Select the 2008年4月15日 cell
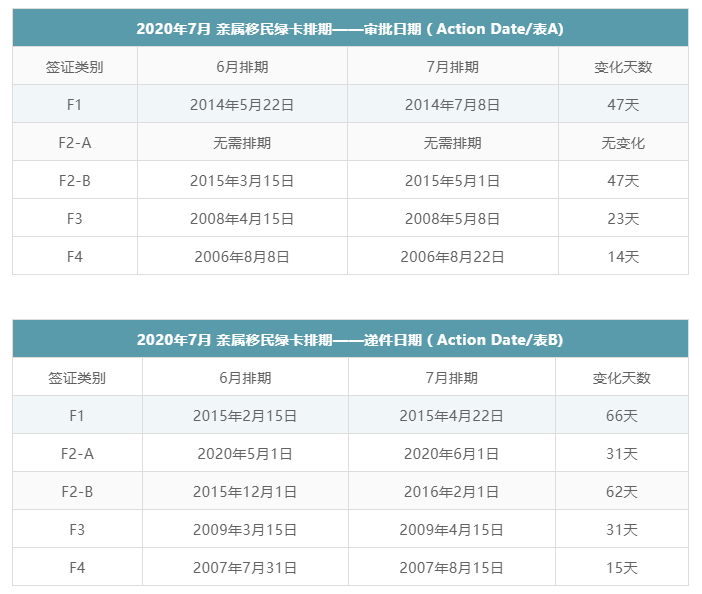This screenshot has height=594, width=702. [x=242, y=219]
